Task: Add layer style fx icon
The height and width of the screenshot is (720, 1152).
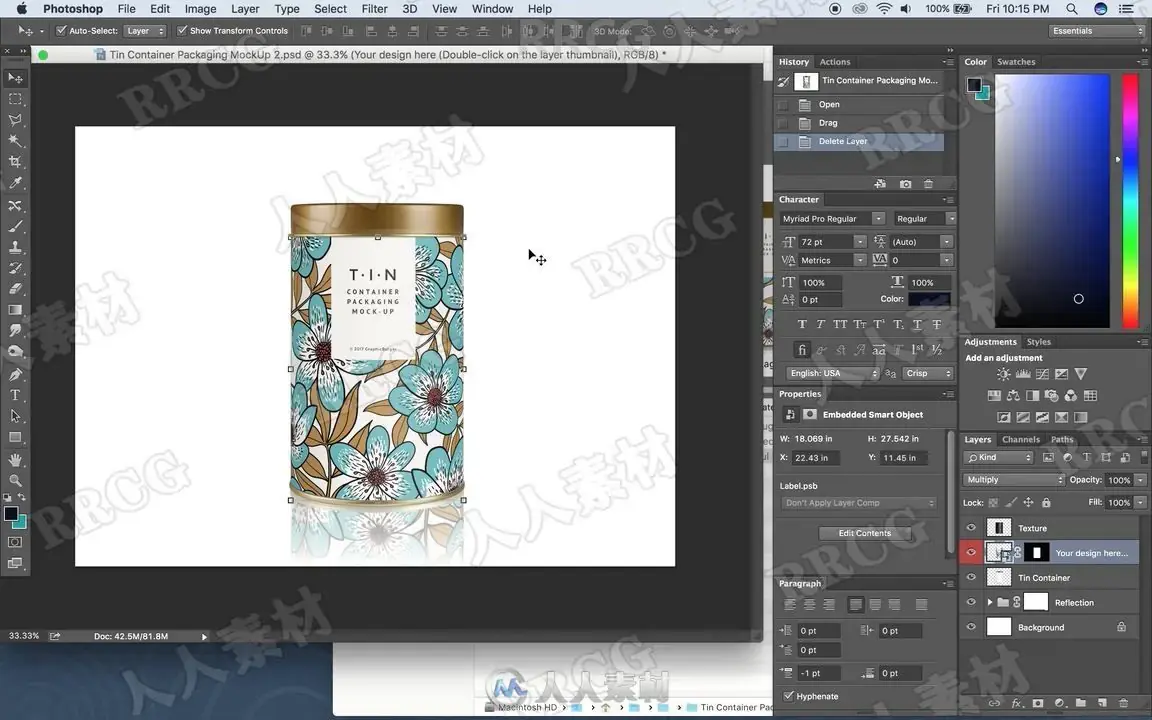Action: click(1017, 703)
